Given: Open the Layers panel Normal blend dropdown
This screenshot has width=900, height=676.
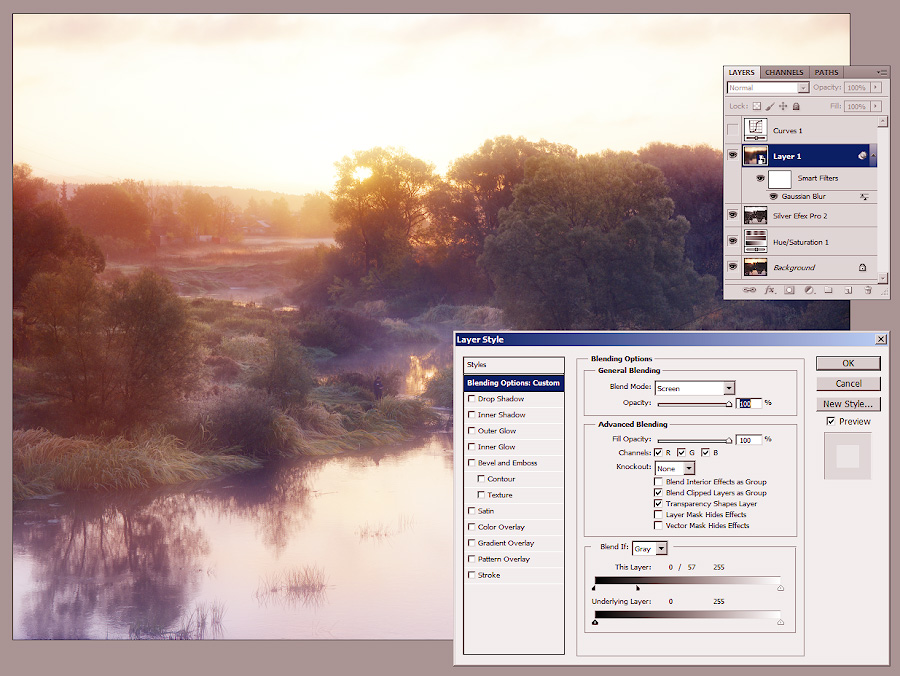Looking at the screenshot, I should [802, 88].
